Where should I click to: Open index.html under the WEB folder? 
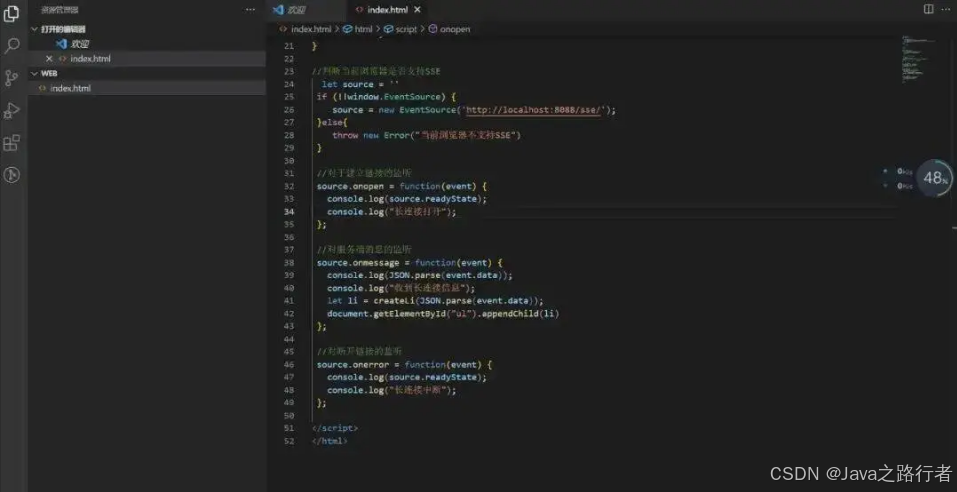coord(146,88)
